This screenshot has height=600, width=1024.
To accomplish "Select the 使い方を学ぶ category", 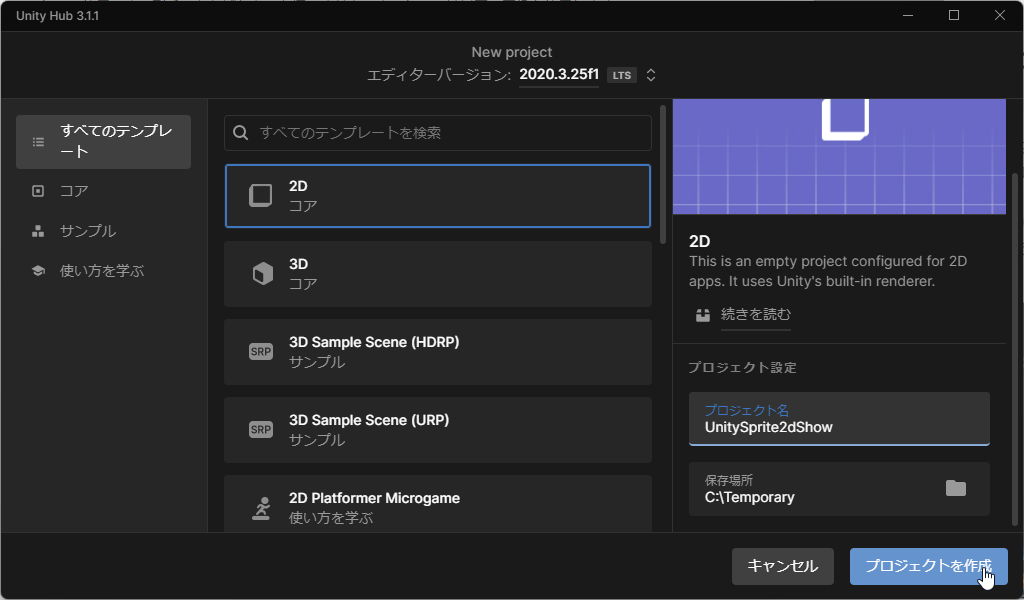I will tap(103, 270).
